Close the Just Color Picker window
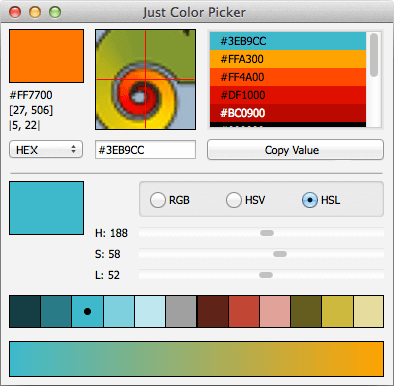The width and height of the screenshot is (394, 386). tap(15, 12)
